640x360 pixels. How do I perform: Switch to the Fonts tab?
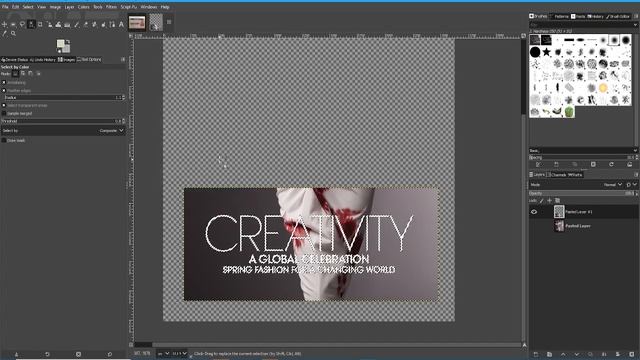[x=578, y=16]
